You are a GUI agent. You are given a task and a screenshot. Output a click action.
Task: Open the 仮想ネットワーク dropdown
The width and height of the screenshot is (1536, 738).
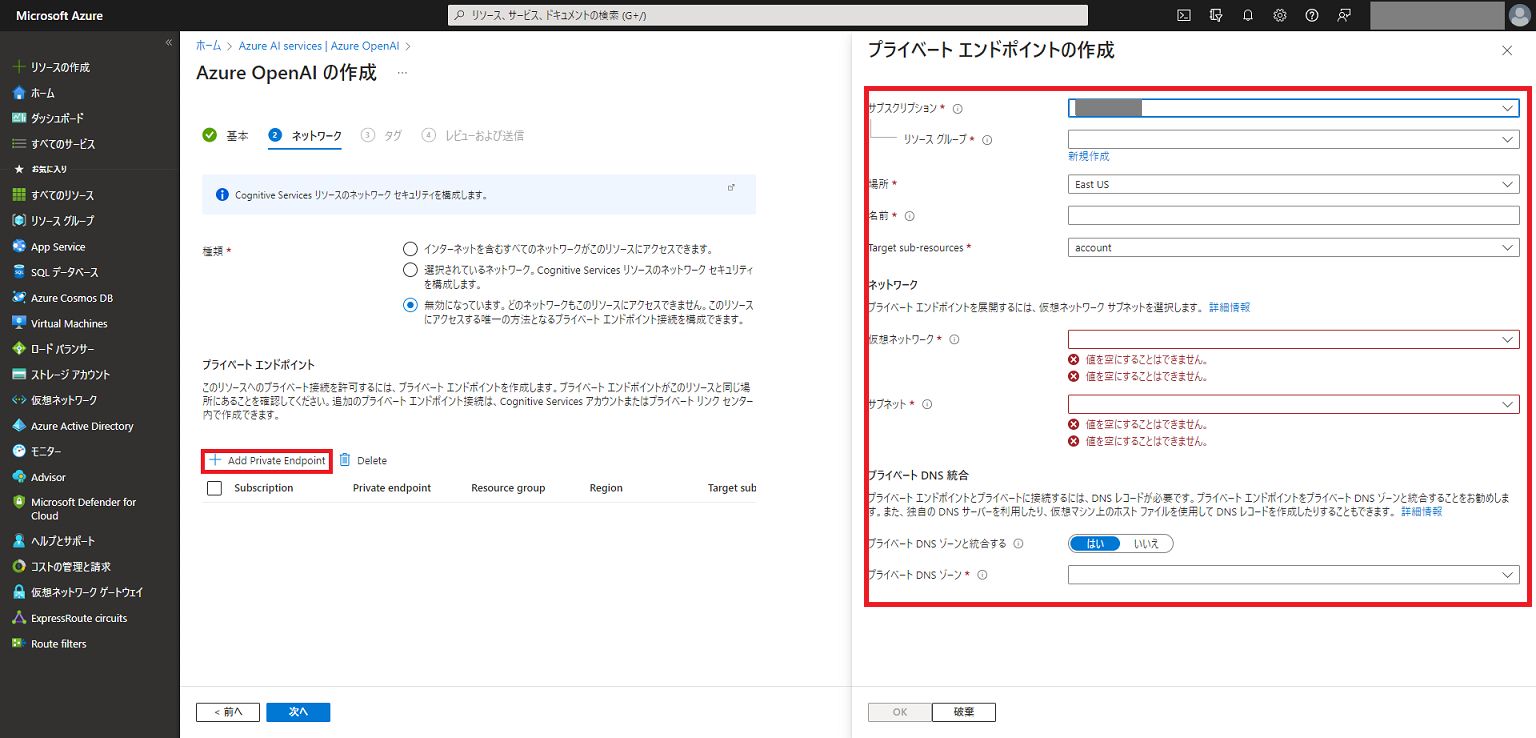pos(1292,339)
